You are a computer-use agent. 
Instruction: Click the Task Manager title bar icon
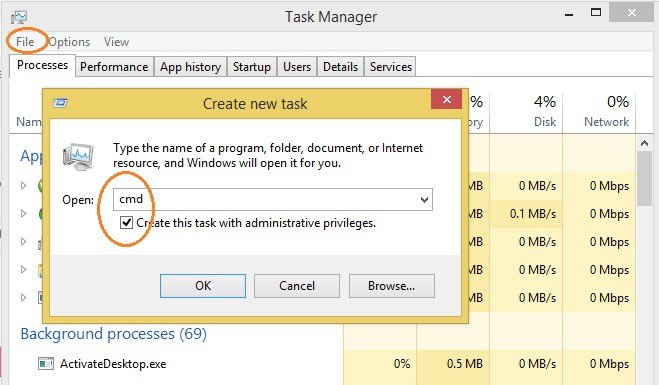19,16
